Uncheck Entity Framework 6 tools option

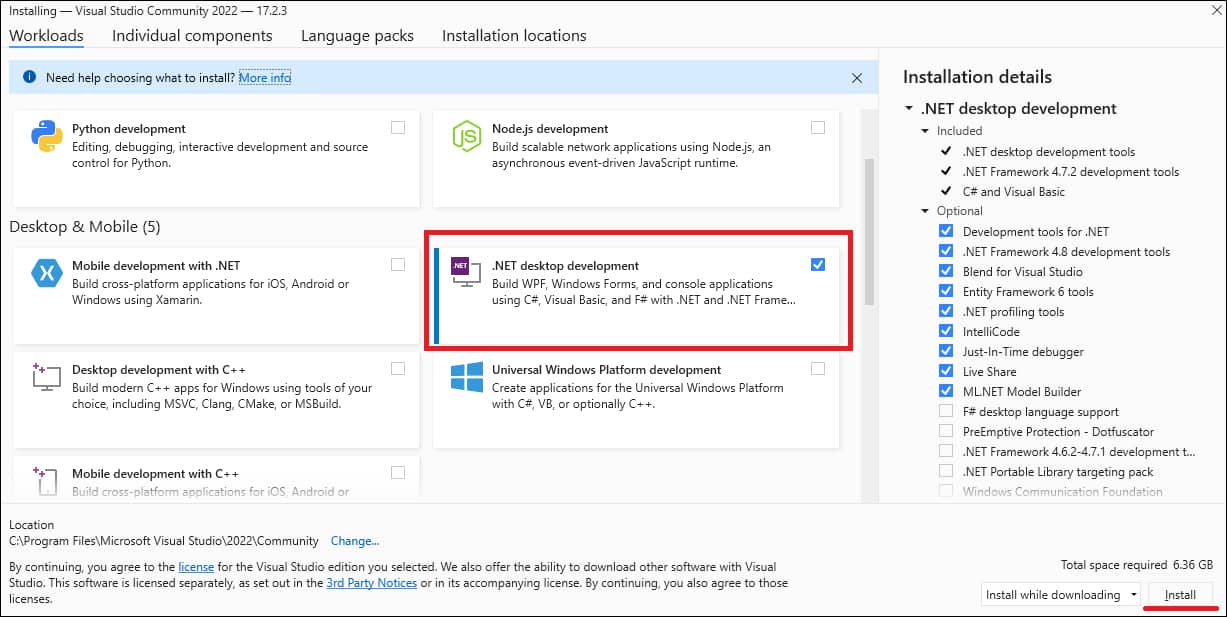[946, 291]
